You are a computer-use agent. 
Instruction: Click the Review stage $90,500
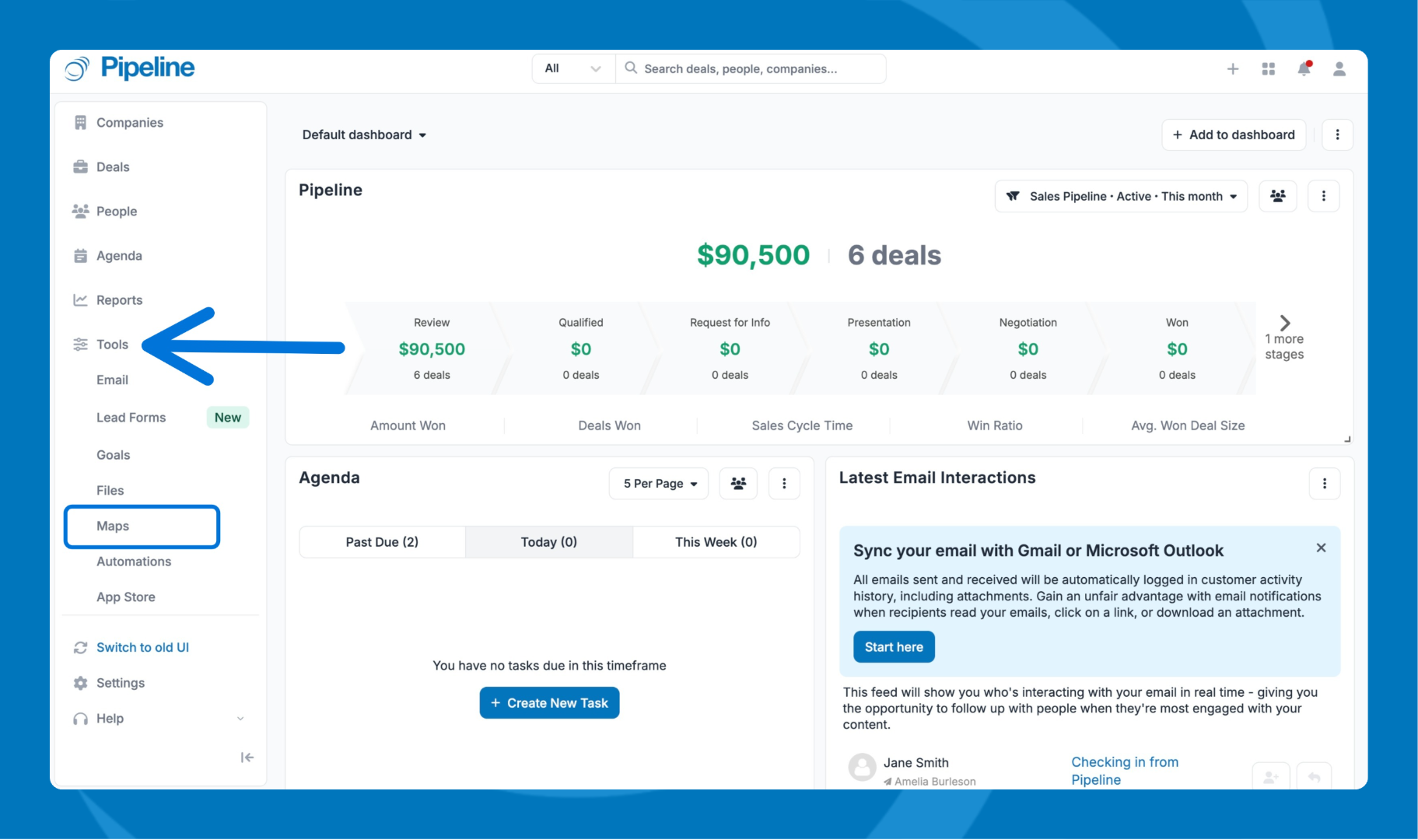pyautogui.click(x=432, y=349)
